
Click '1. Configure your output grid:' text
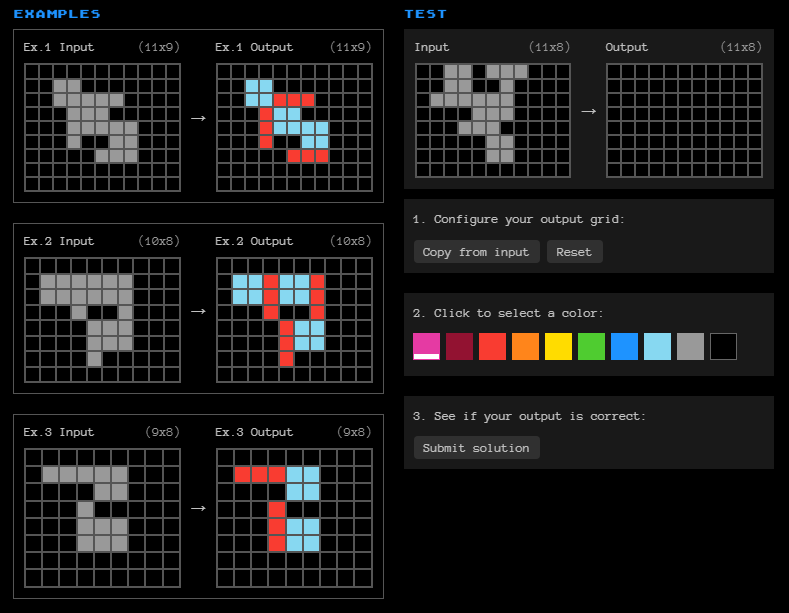[x=518, y=219]
